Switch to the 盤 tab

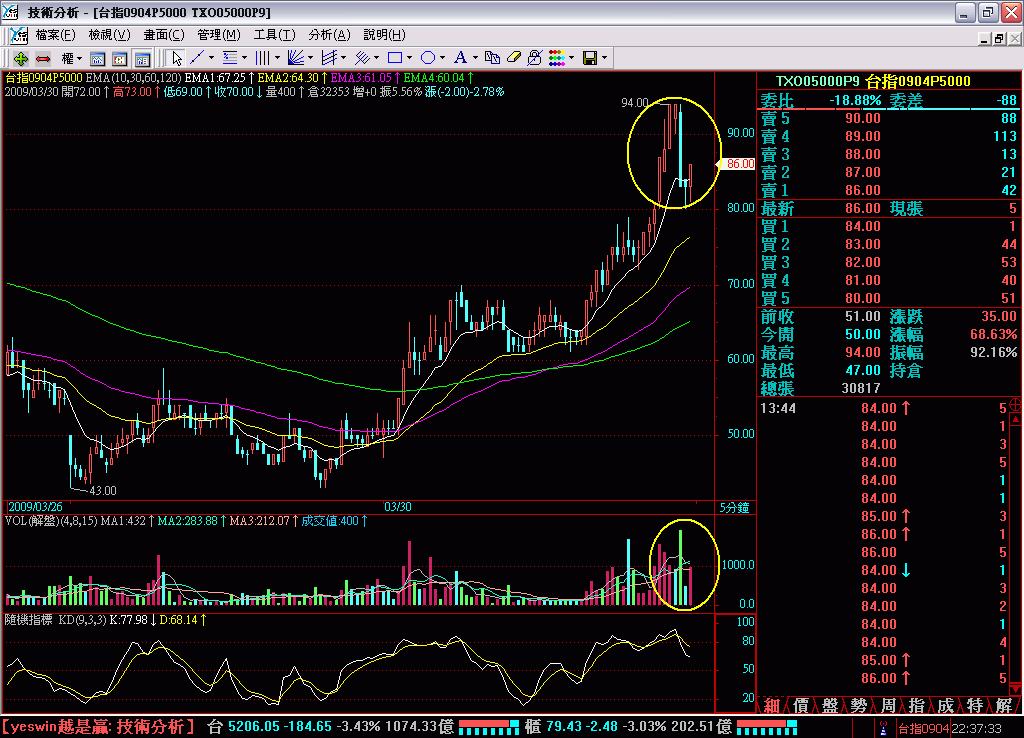coord(829,705)
